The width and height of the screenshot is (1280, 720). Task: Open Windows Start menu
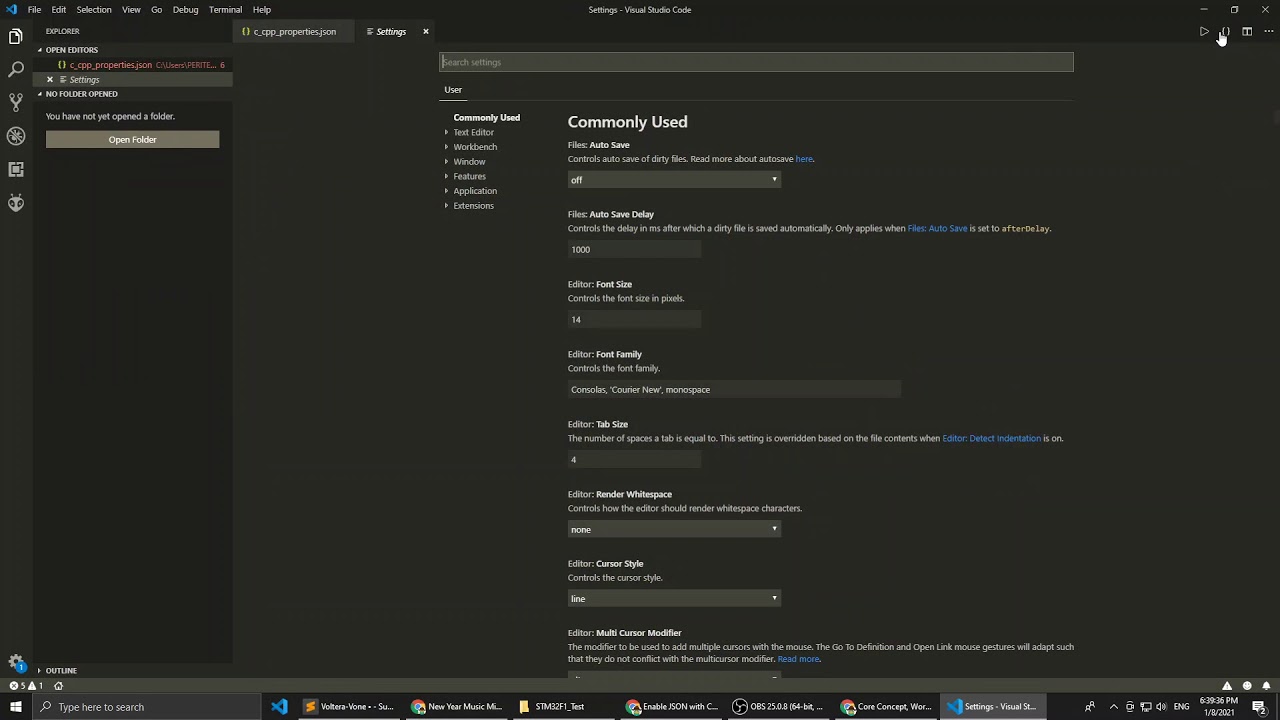(16, 707)
